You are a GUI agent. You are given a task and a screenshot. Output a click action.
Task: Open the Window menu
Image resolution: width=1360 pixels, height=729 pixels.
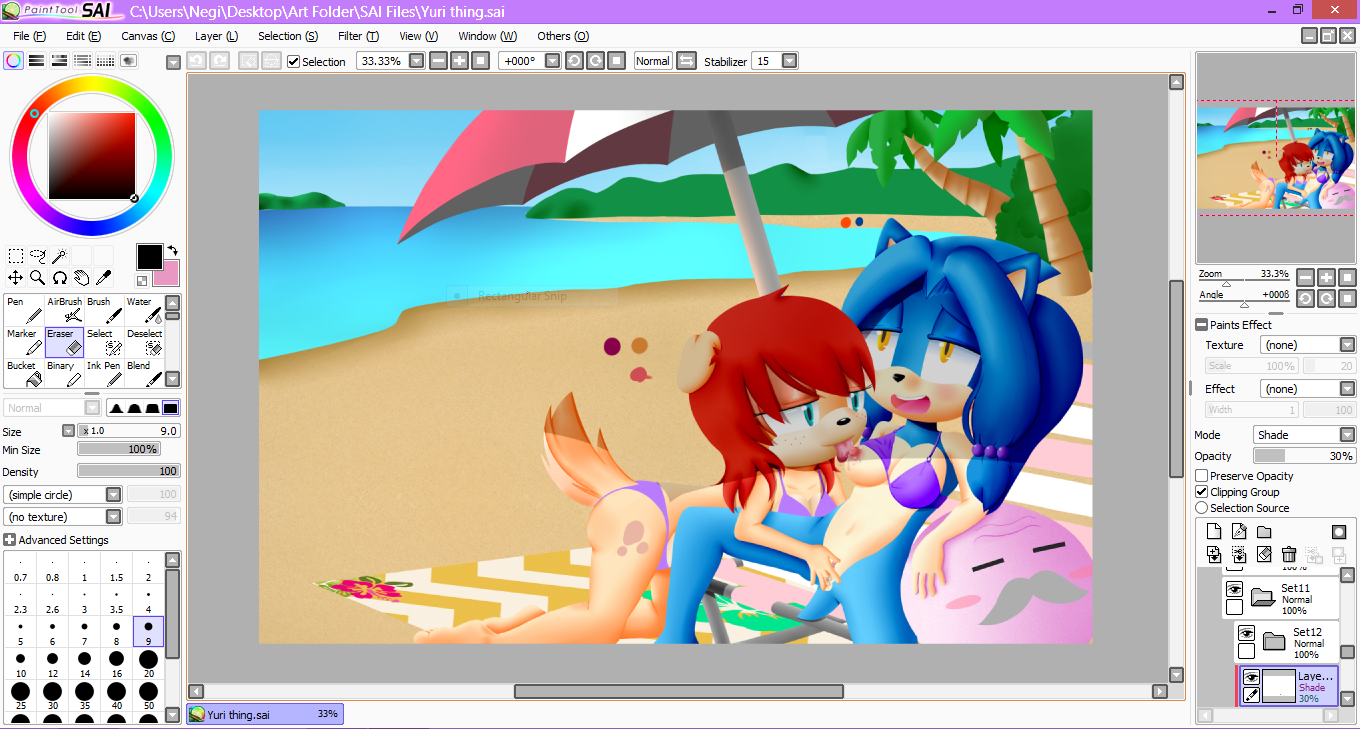[487, 36]
